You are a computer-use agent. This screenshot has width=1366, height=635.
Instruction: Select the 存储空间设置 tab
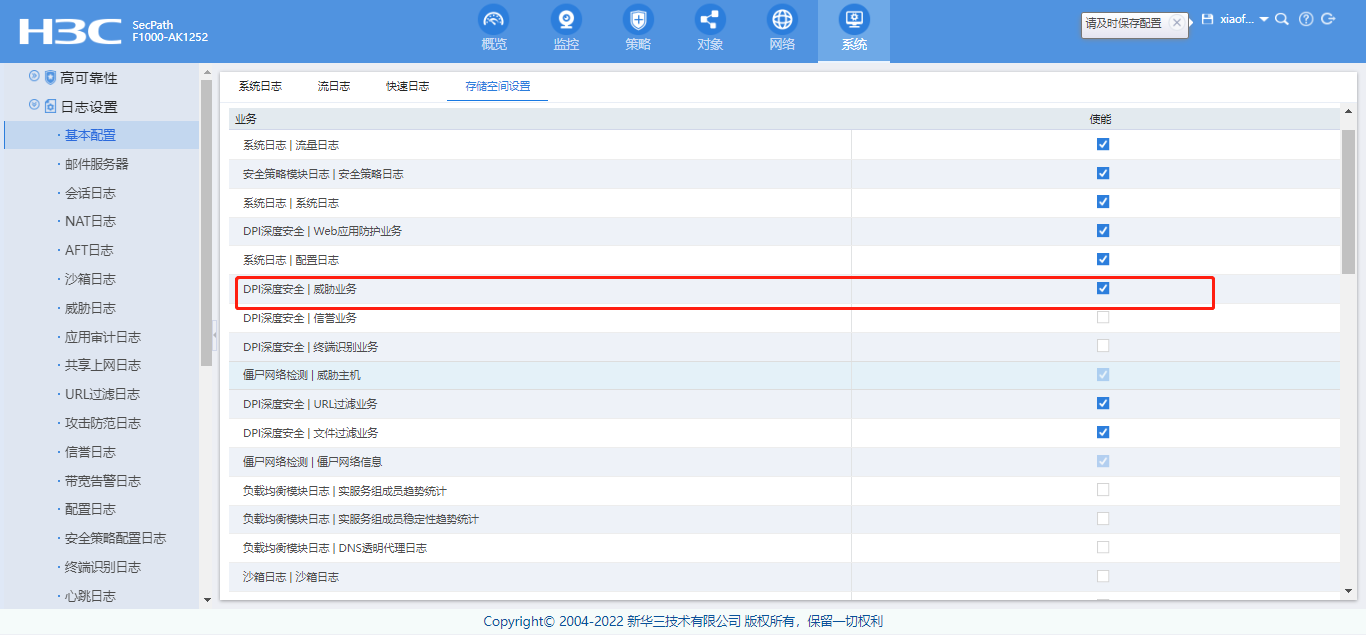coord(497,86)
